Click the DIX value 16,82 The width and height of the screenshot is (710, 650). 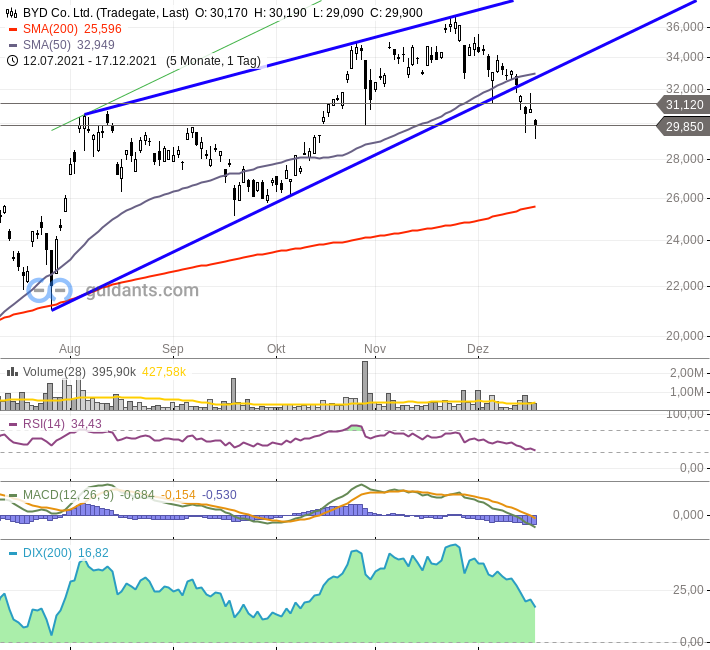[93, 553]
